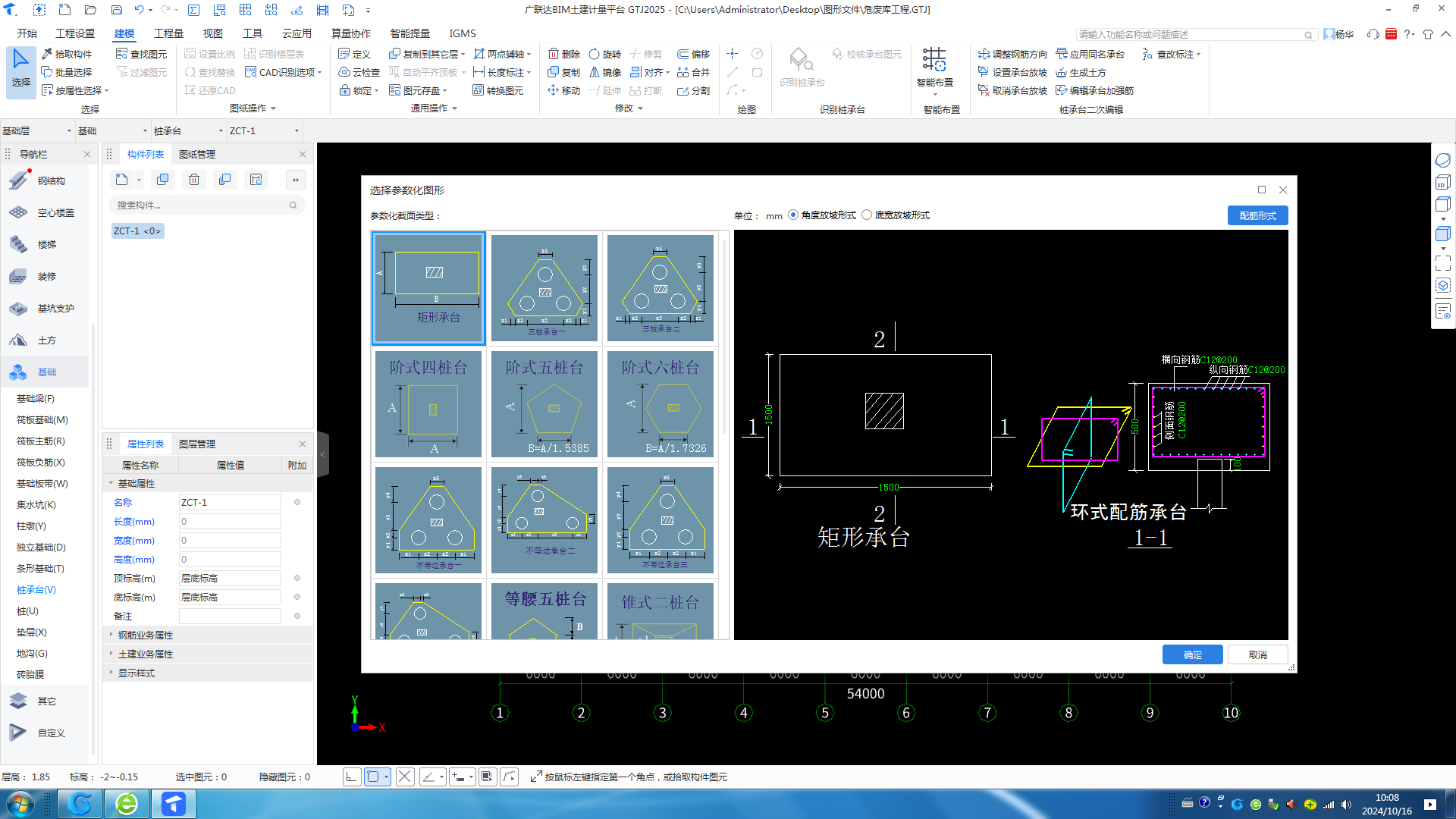Click 编辑承台加强筋 edit reinforcement

[1094, 90]
